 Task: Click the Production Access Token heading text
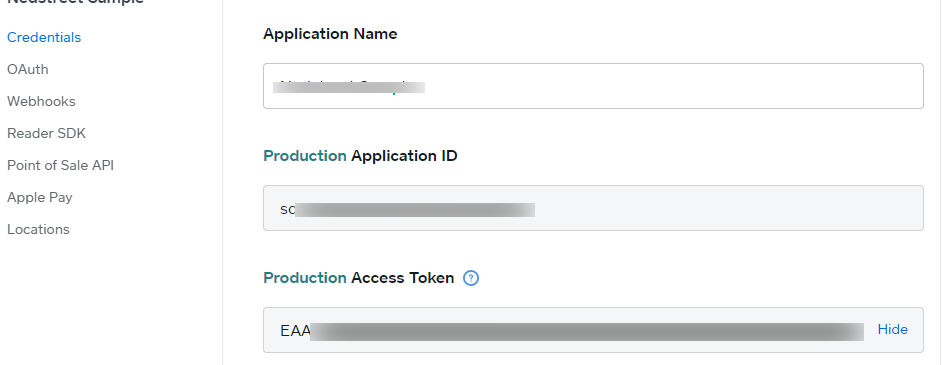click(x=358, y=278)
